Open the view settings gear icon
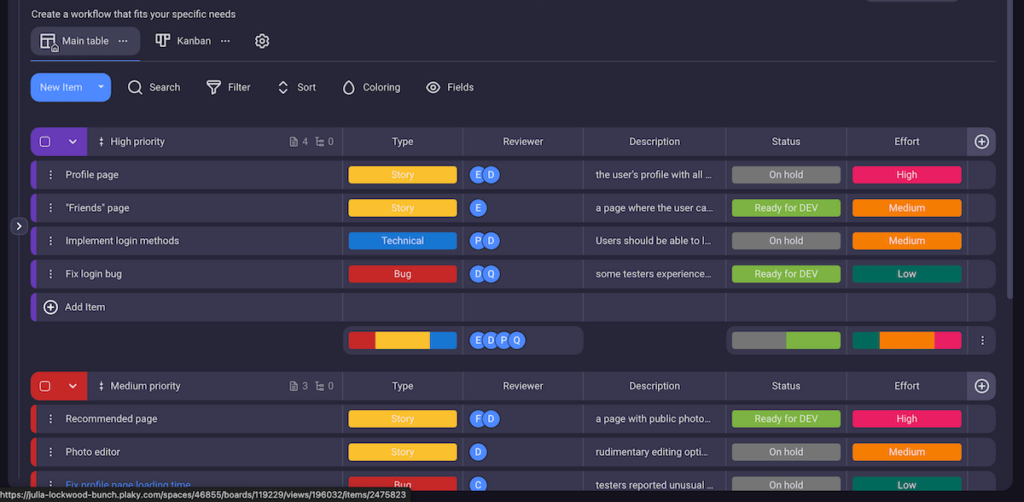Screen dimensions: 1024x502 tap(262, 41)
